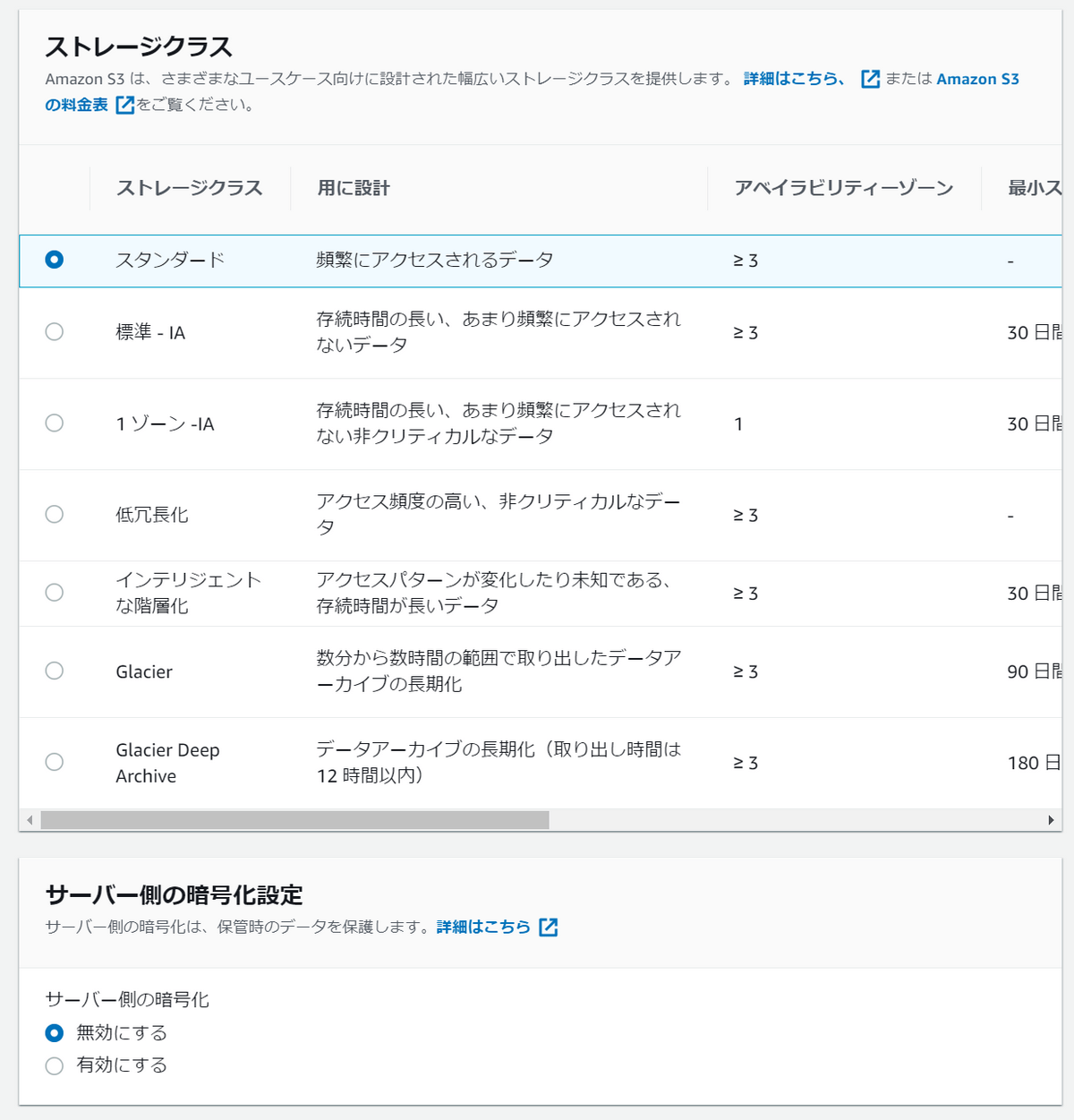Click the horizontal scrollbar thumb under the table

click(295, 820)
